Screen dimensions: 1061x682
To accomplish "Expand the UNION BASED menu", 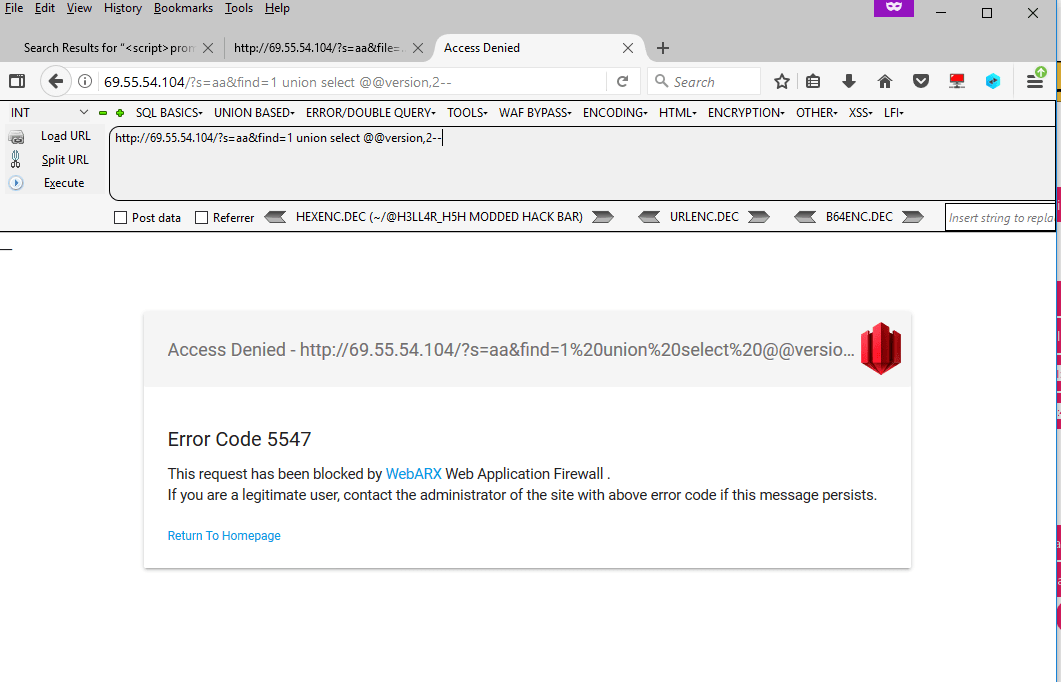I will tap(254, 113).
